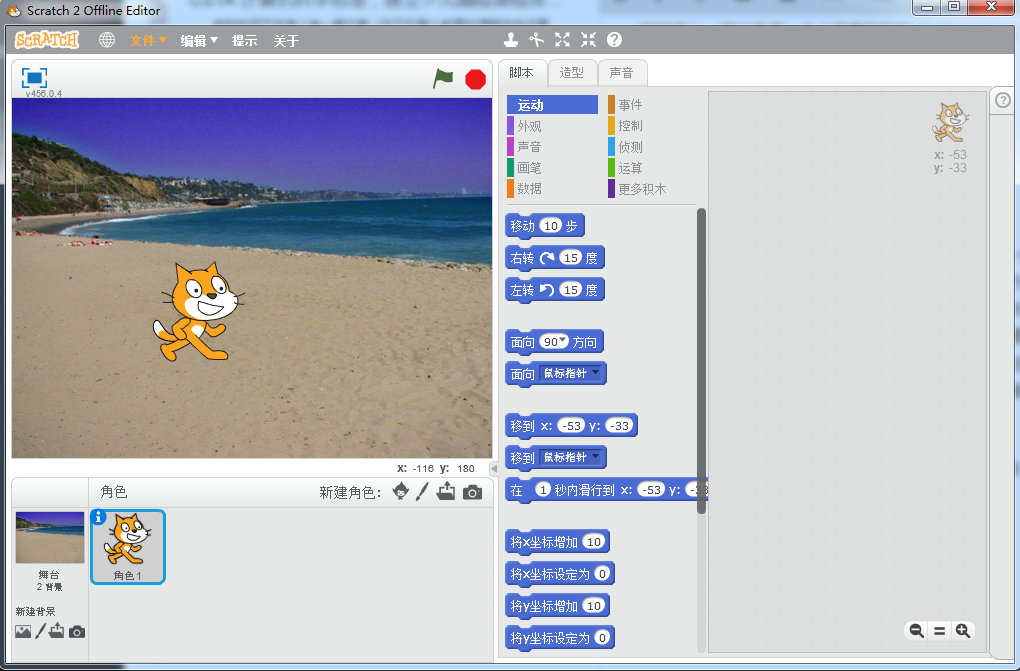Select the 外观 block category
This screenshot has height=671, width=1020.
552,126
